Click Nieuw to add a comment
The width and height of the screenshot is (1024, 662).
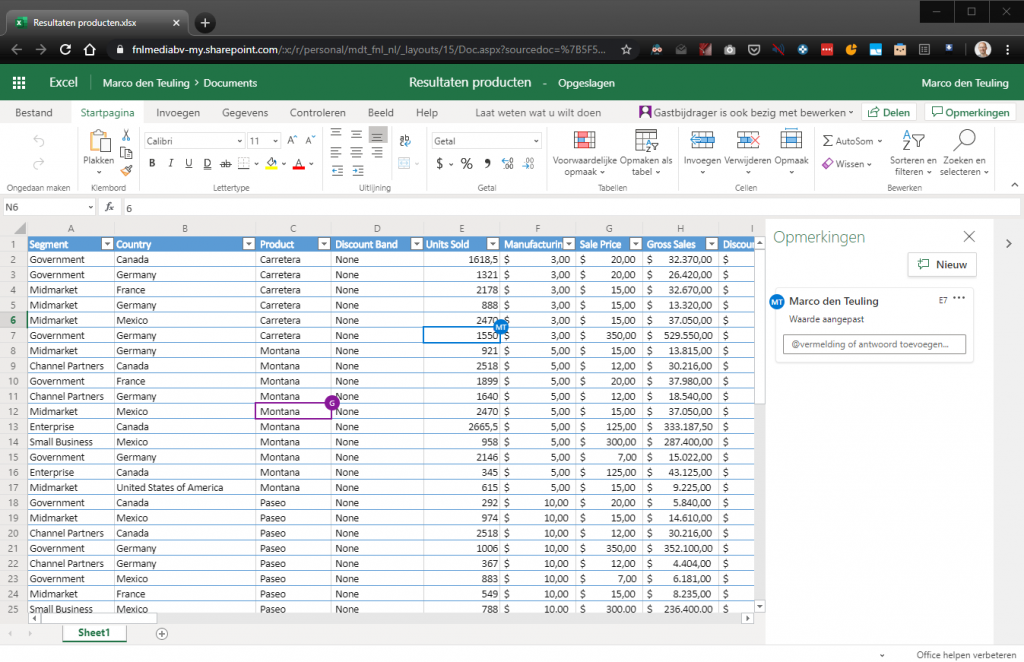click(x=941, y=264)
